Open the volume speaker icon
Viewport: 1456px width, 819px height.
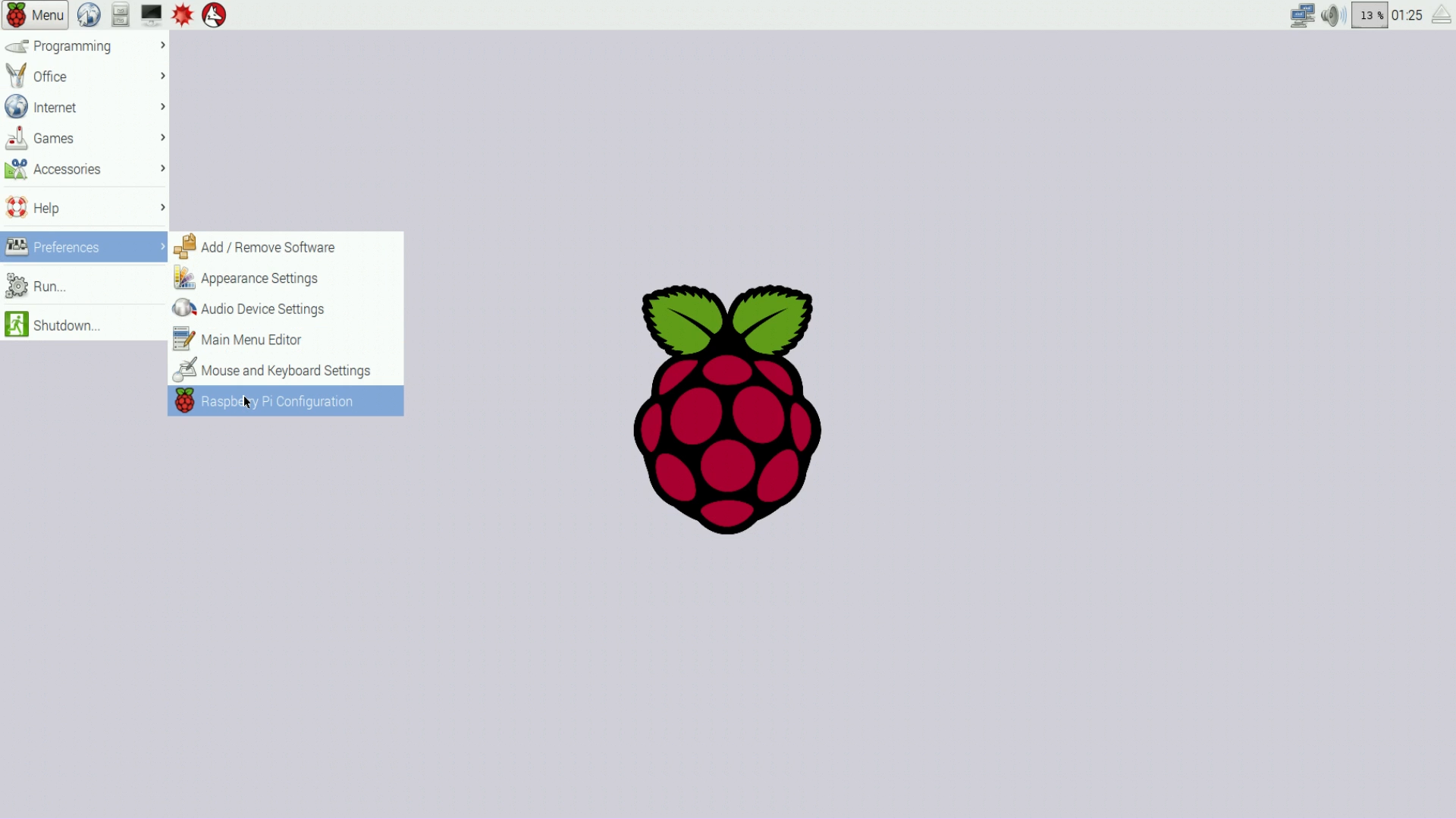coord(1332,15)
